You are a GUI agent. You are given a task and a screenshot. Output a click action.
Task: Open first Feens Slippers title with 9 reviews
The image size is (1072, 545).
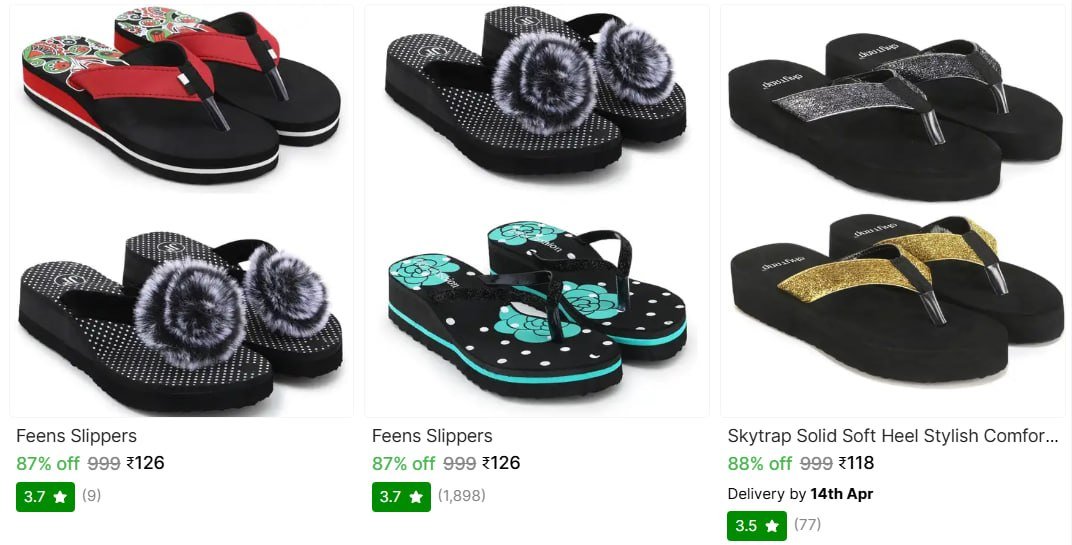point(77,436)
